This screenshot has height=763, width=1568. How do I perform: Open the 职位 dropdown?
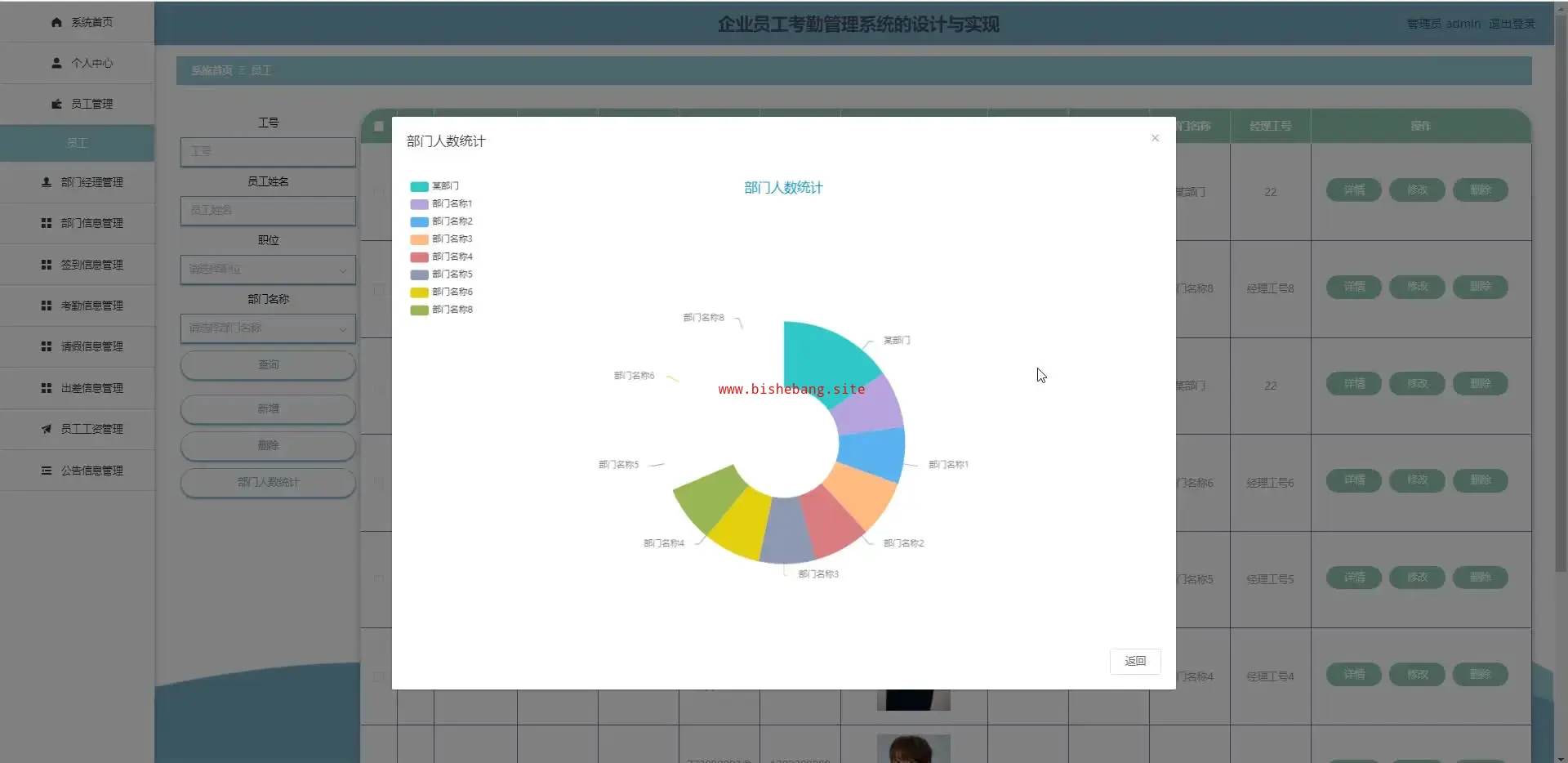[x=268, y=270]
